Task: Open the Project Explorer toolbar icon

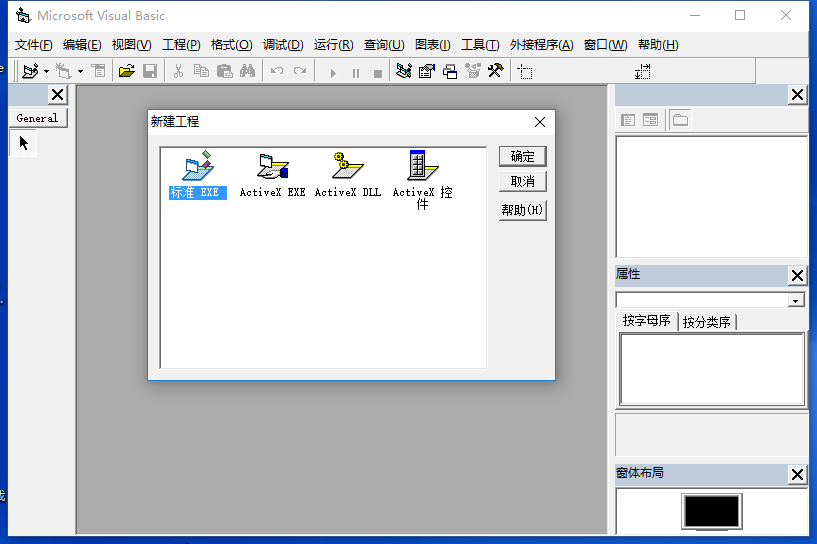Action: tap(404, 71)
